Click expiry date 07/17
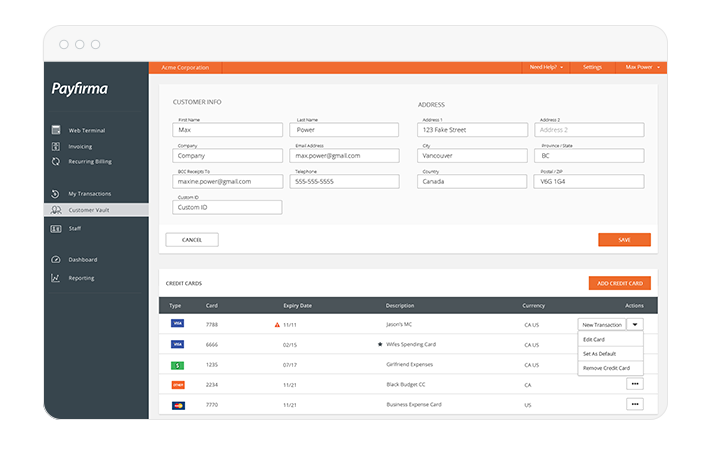This screenshot has width=711, height=458. (x=290, y=365)
